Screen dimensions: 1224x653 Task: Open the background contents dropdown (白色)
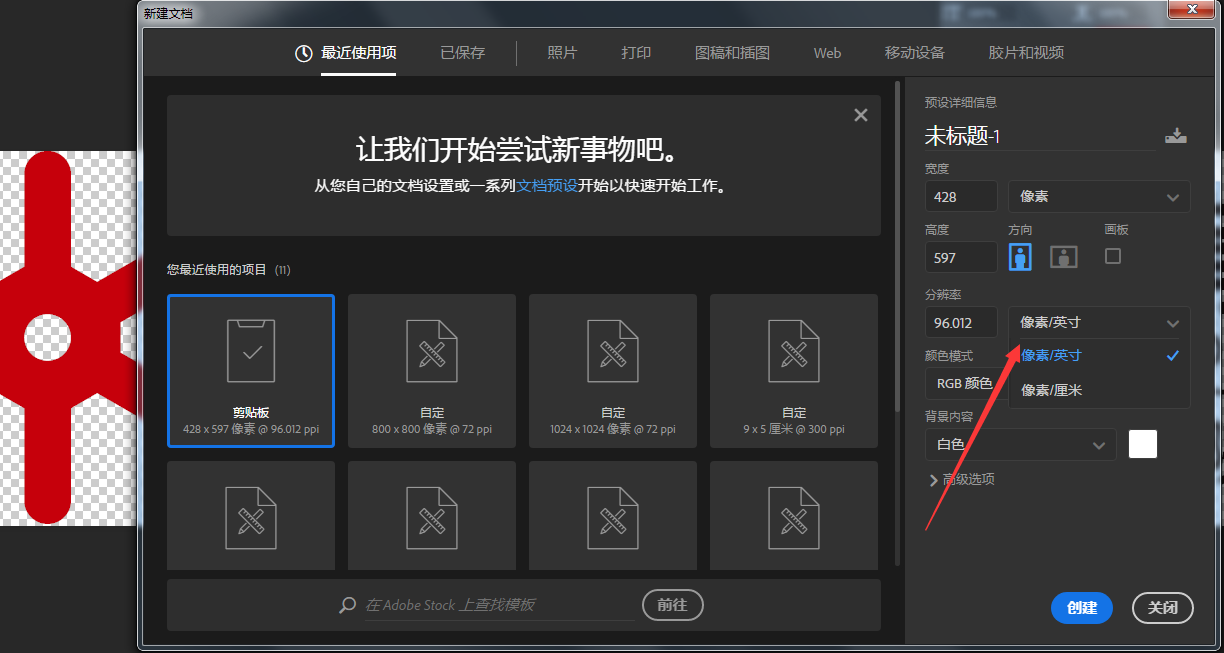1020,444
